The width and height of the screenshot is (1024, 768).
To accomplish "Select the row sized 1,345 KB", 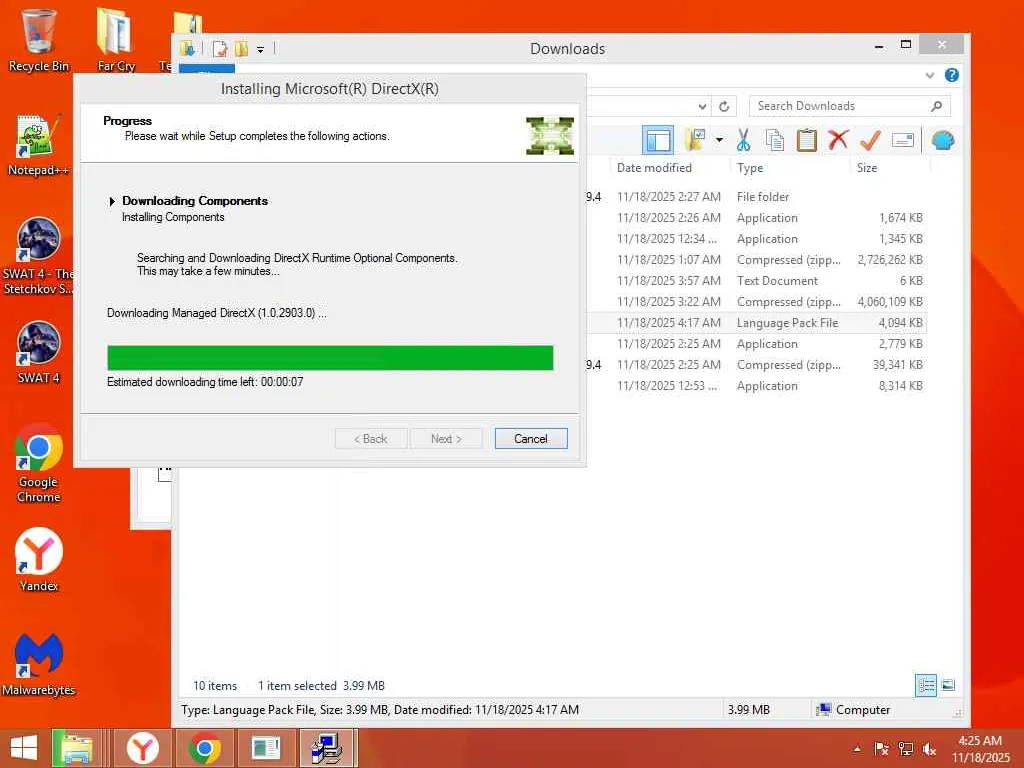I will 756,239.
